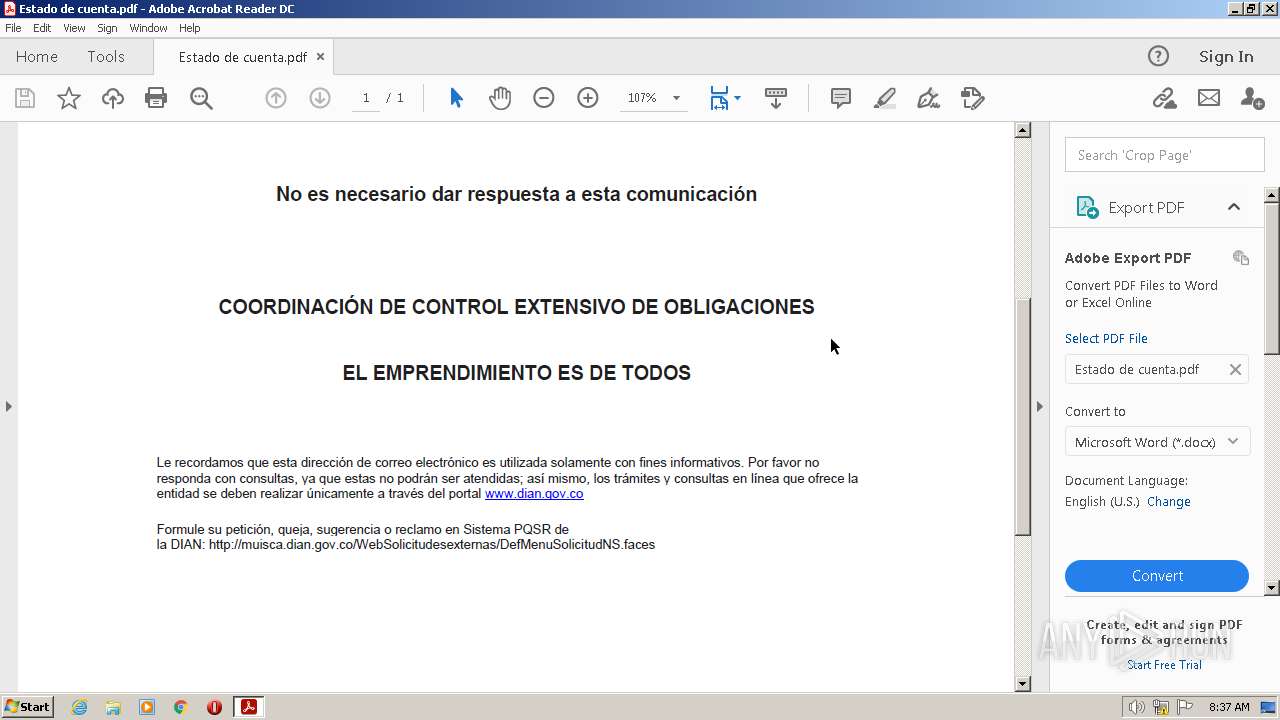Click the page number field
The image size is (1280, 720).
coord(366,98)
